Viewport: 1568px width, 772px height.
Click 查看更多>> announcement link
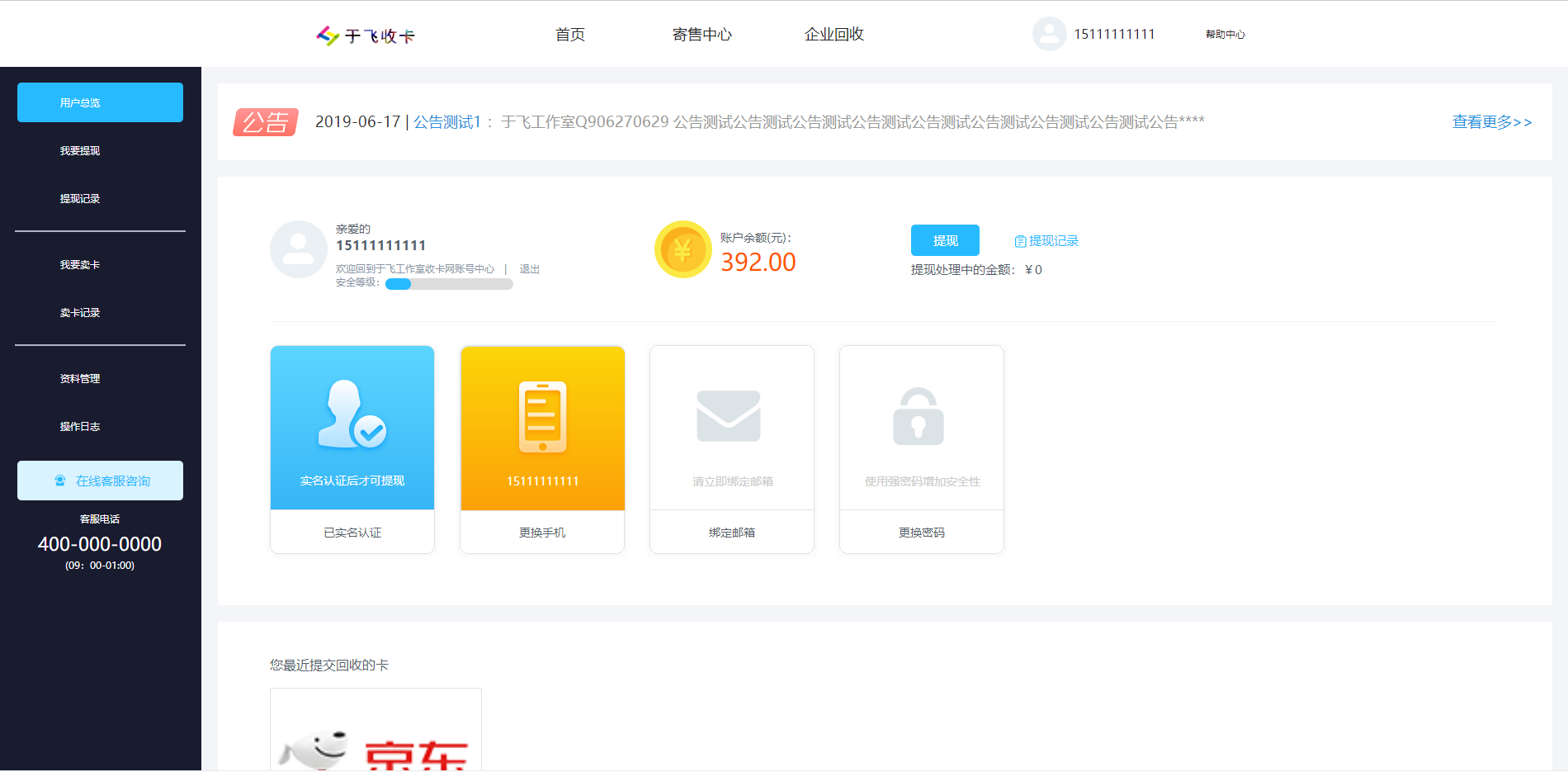click(1491, 122)
